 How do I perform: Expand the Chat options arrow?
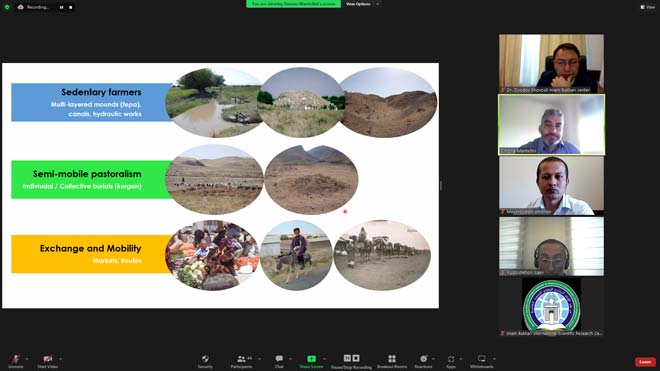pos(290,359)
